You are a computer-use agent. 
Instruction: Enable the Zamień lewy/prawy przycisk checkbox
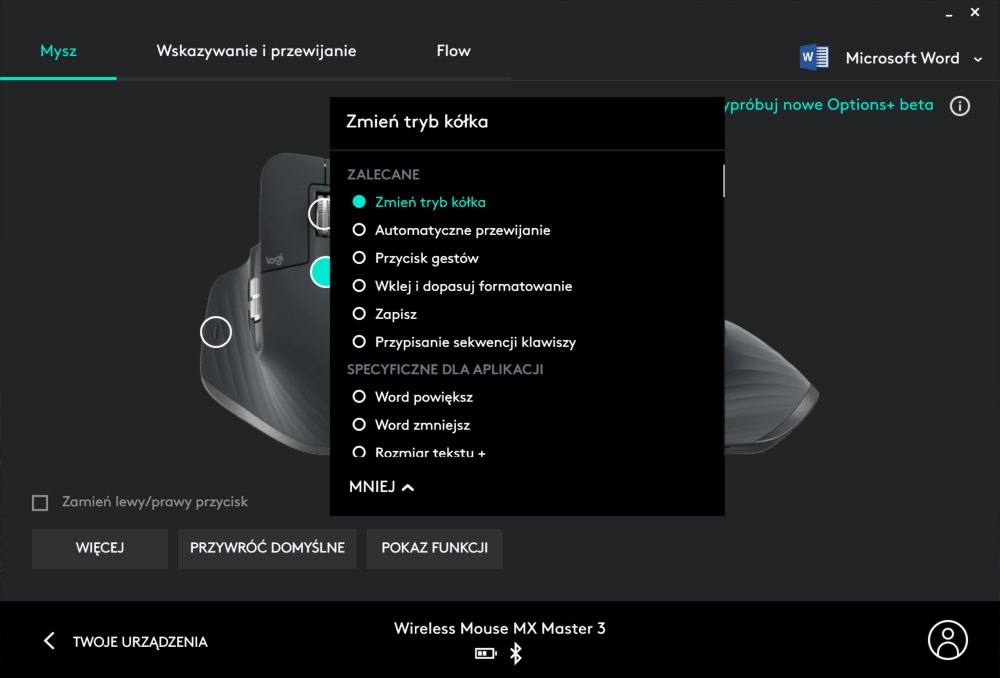(x=40, y=503)
